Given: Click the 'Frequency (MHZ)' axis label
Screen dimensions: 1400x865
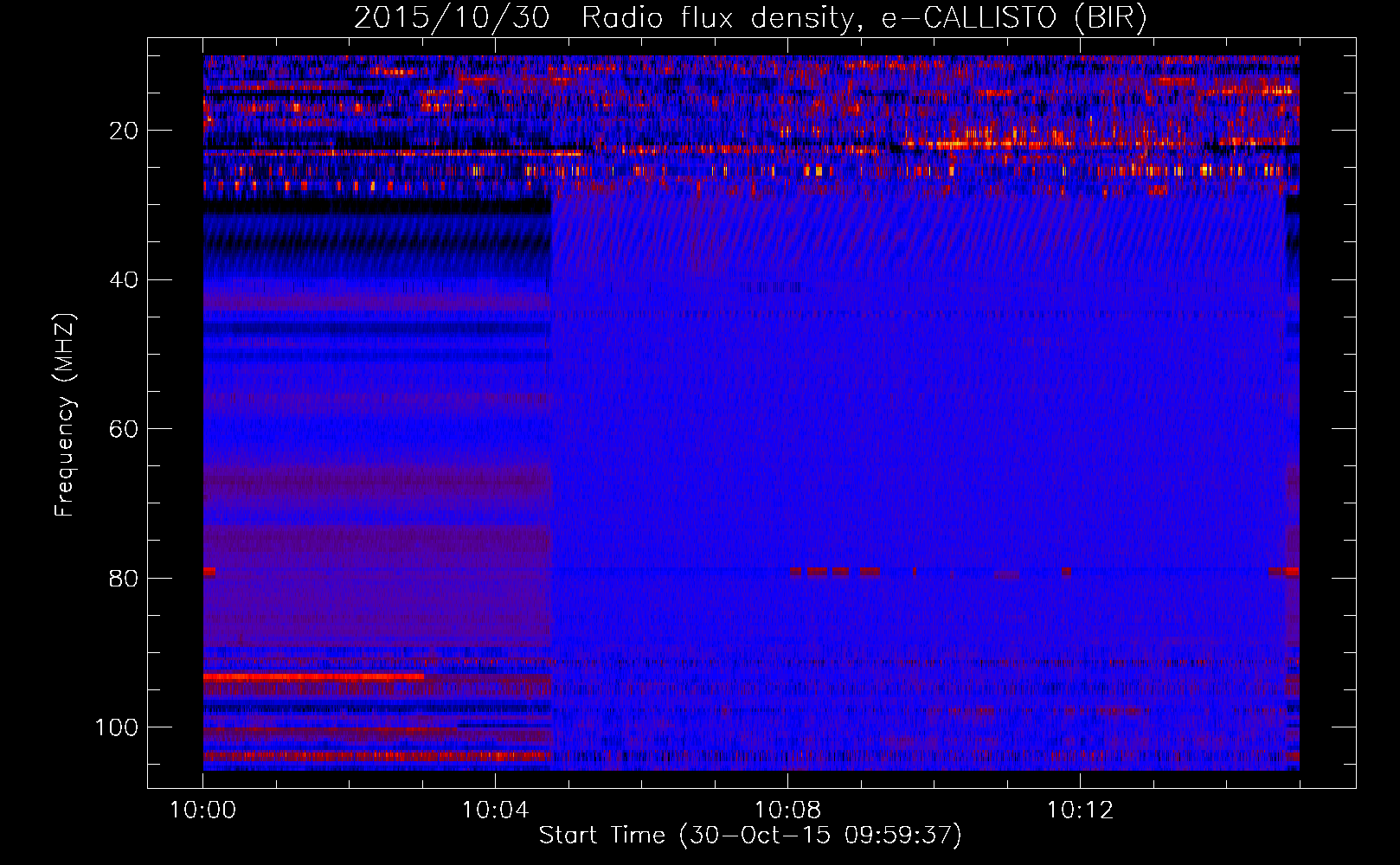Looking at the screenshot, I should (65, 414).
